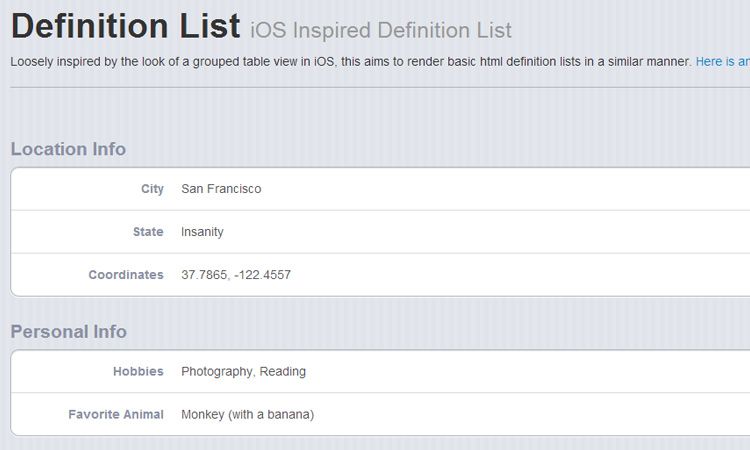This screenshot has height=450, width=750.
Task: Click the longitude value -122.4557
Action: tap(262, 275)
